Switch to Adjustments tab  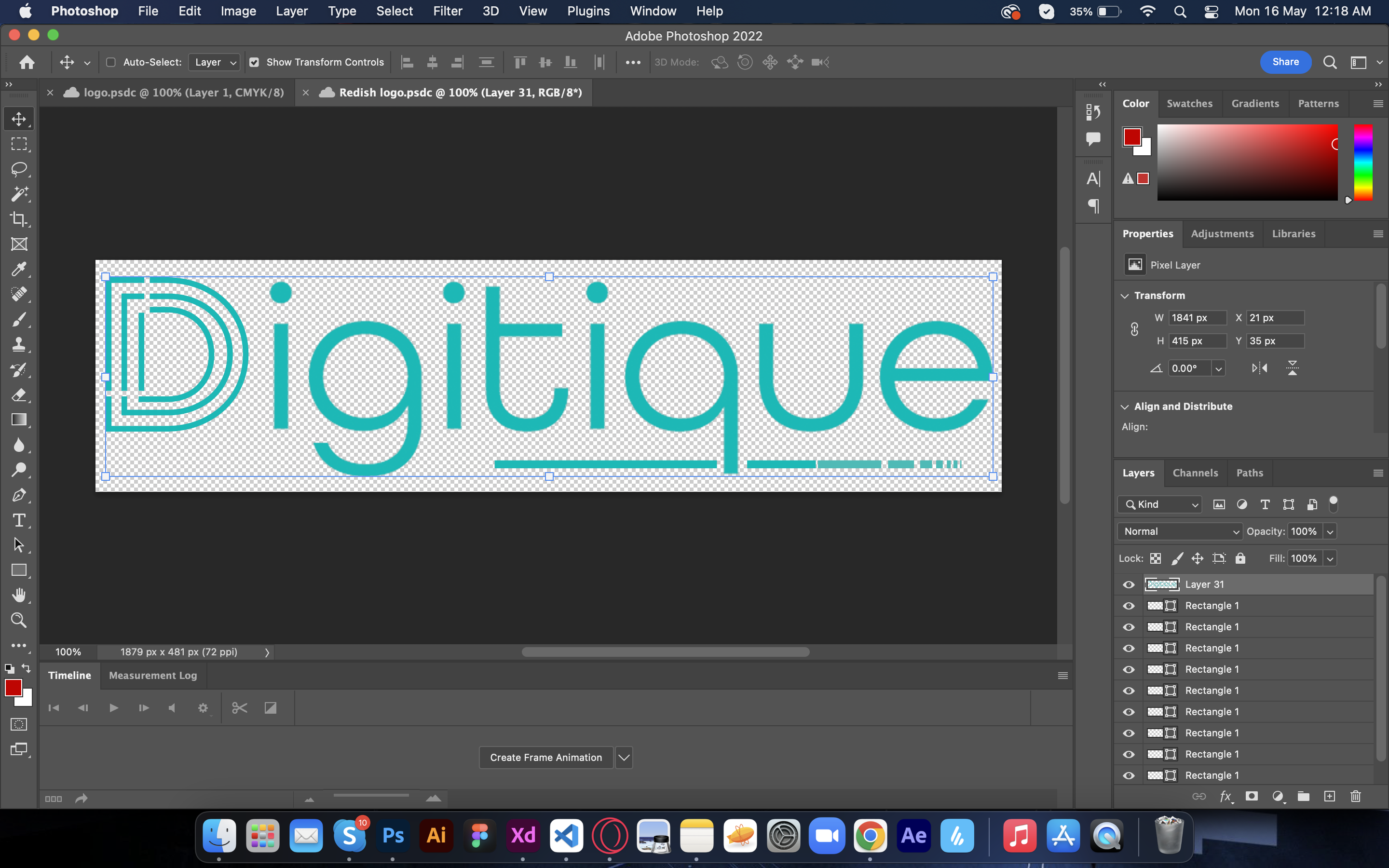(x=1222, y=234)
